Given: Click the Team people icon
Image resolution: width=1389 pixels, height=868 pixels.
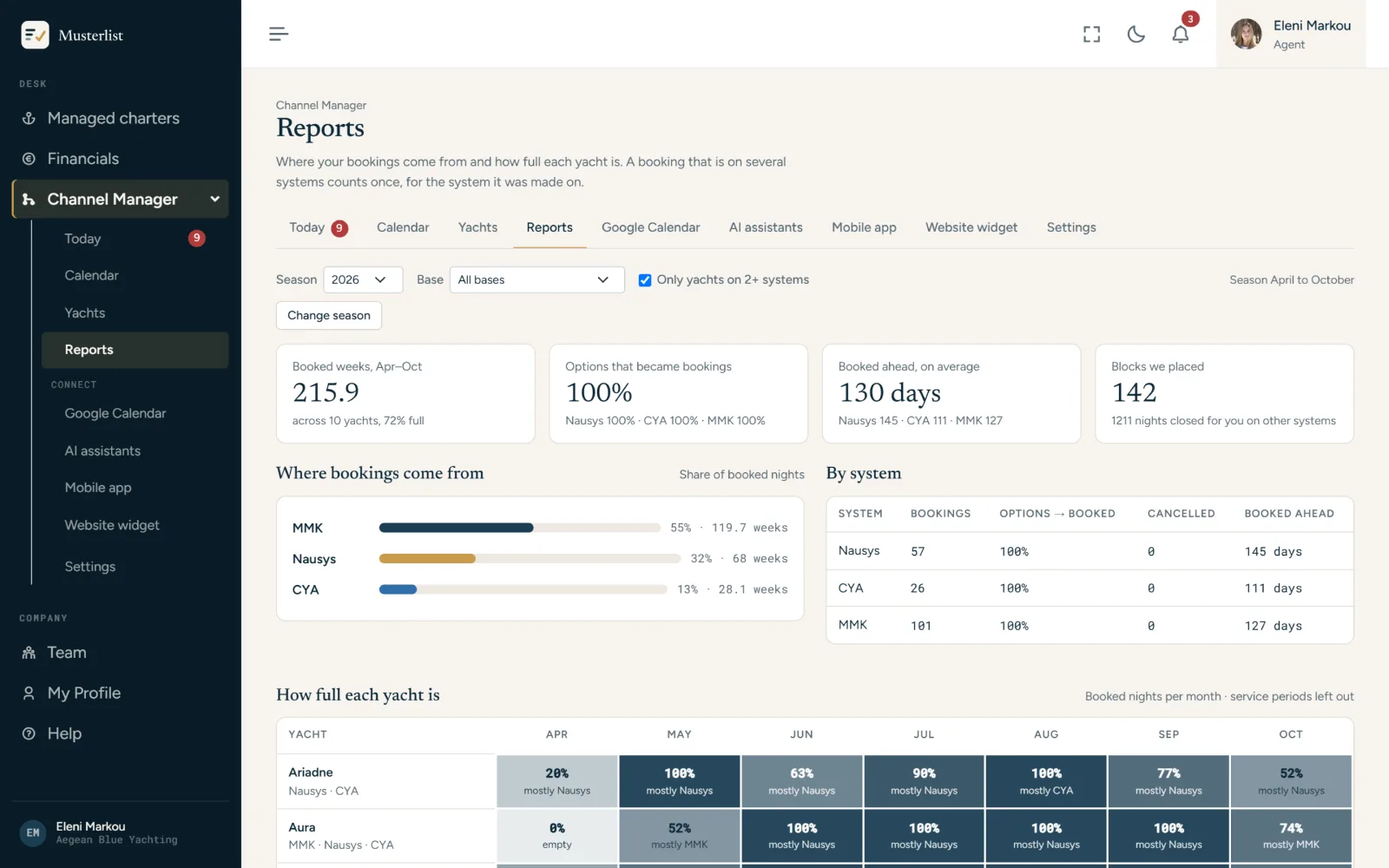Looking at the screenshot, I should (29, 653).
